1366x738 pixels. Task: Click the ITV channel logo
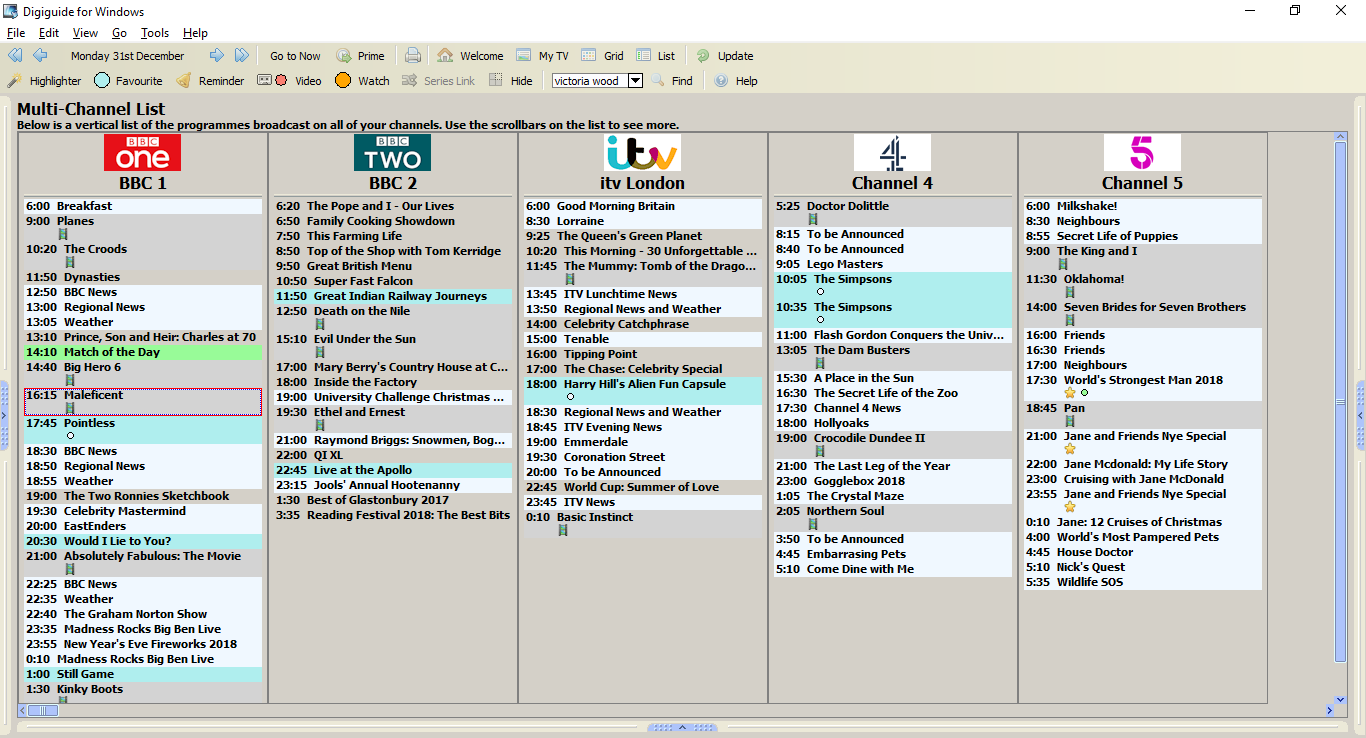[642, 153]
